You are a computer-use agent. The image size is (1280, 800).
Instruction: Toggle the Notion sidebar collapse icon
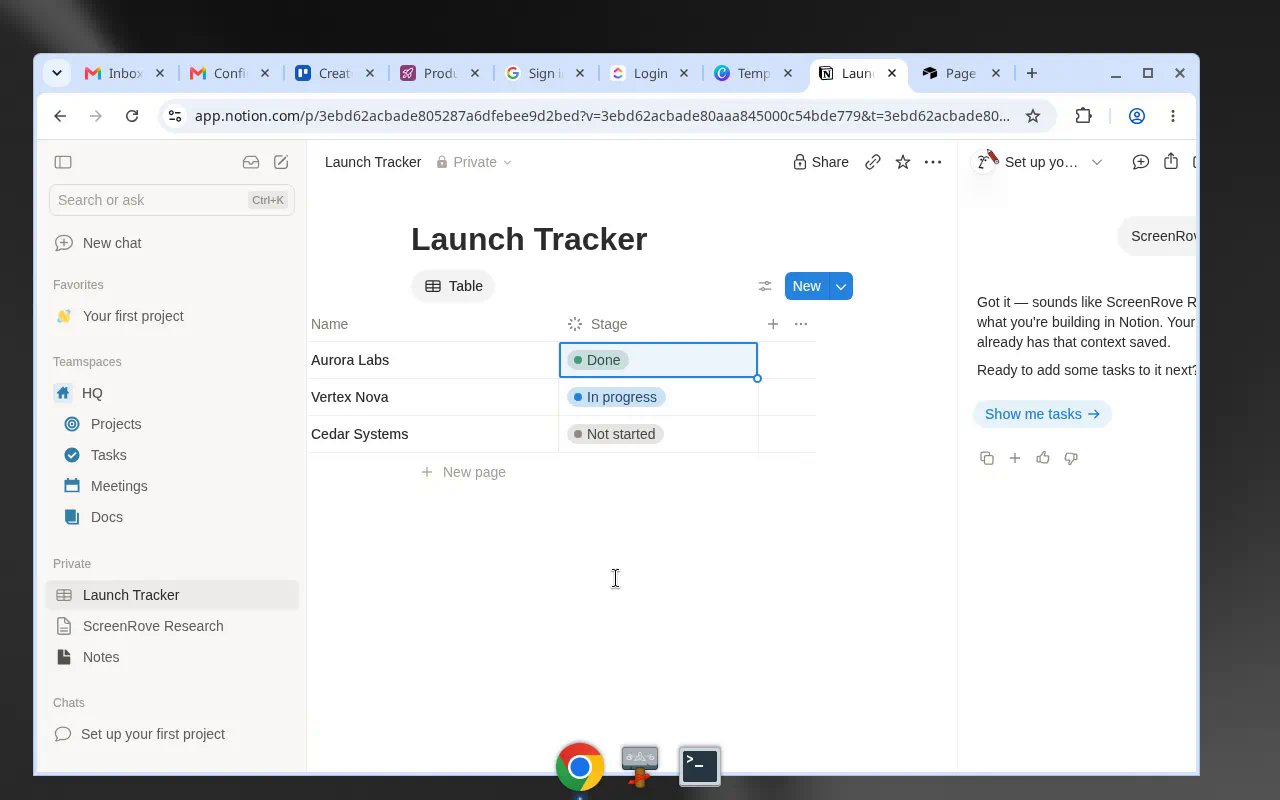pos(63,162)
